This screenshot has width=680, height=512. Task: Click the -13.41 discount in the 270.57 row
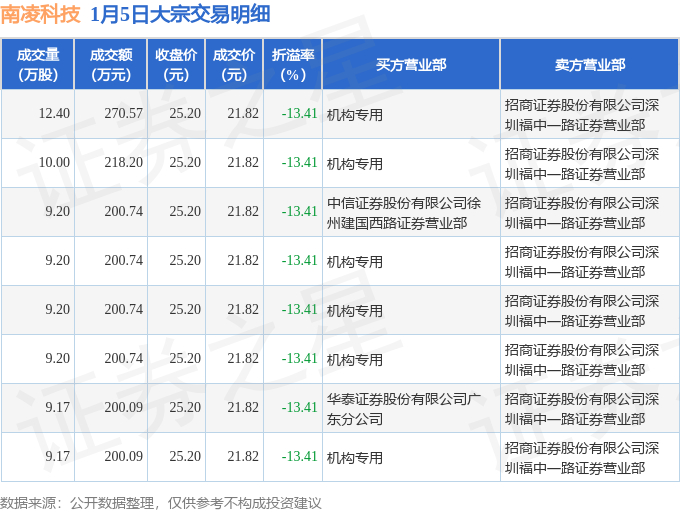[299, 114]
